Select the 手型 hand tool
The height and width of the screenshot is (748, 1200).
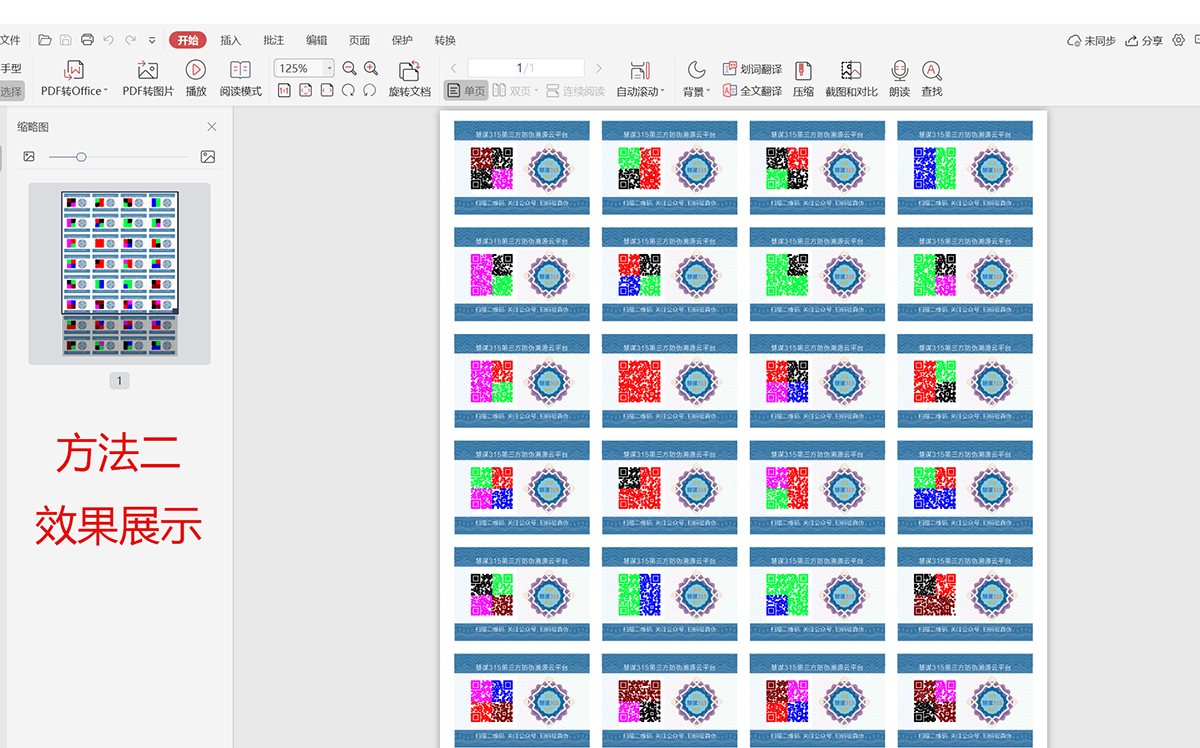pyautogui.click(x=11, y=68)
